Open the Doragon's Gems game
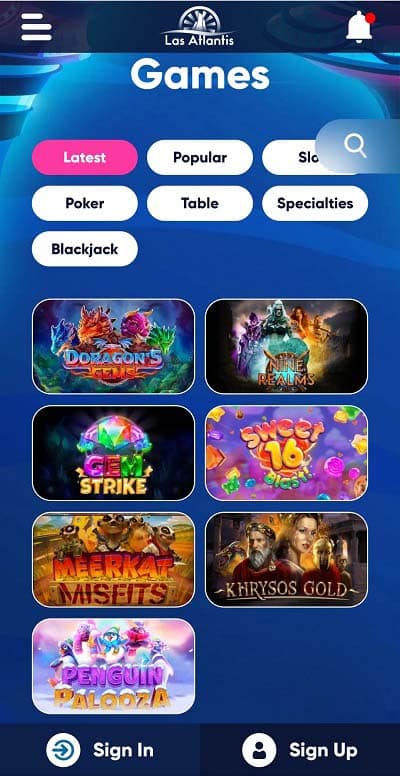Viewport: 400px width, 776px height. tap(113, 346)
